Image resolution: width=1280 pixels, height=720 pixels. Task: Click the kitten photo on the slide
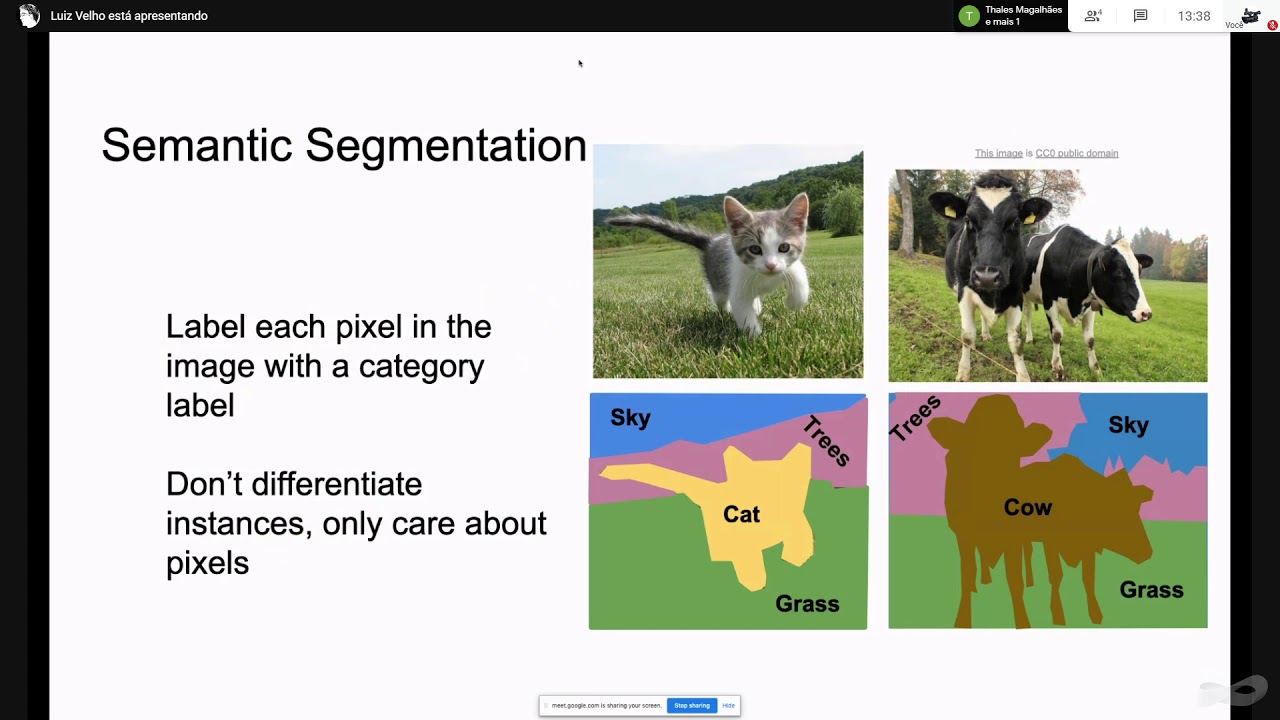tap(728, 262)
